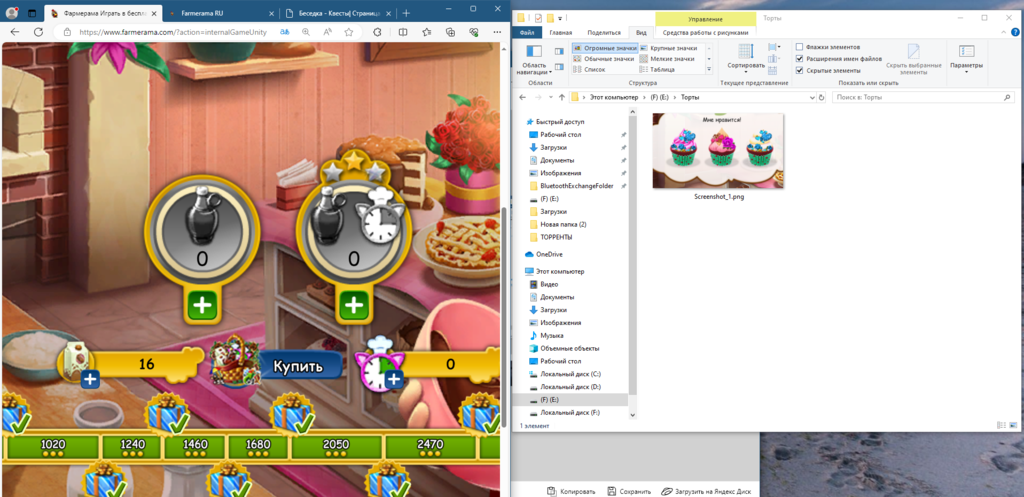Go up one folder in Explorer

pyautogui.click(x=562, y=97)
